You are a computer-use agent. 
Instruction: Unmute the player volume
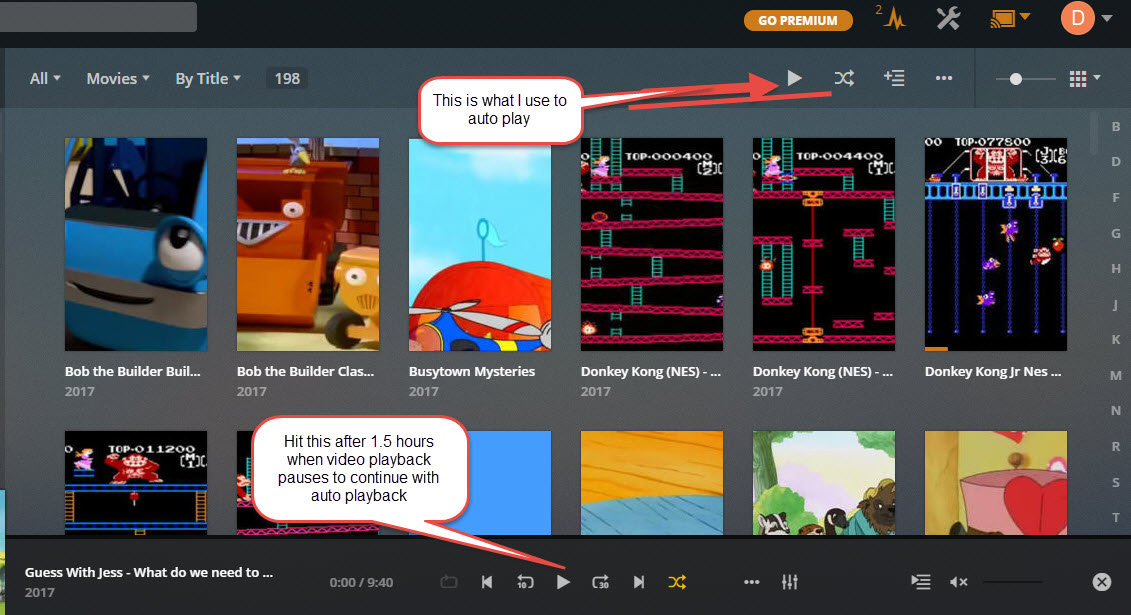958,582
